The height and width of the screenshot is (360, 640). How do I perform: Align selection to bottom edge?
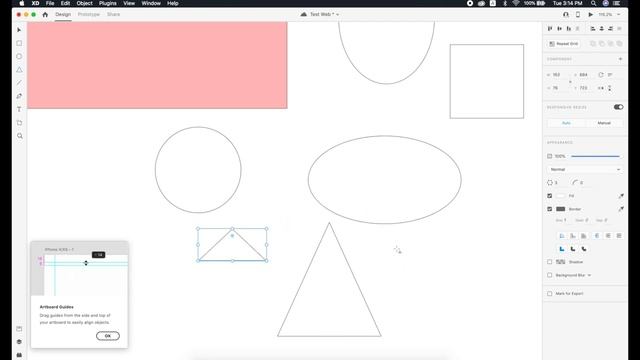pyautogui.click(x=569, y=29)
